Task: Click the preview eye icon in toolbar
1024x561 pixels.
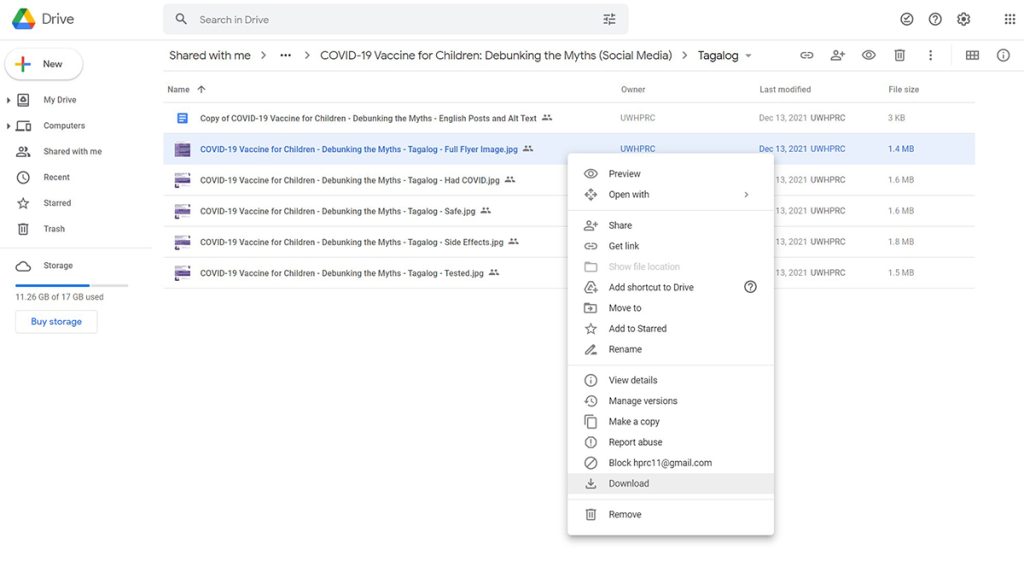Action: coord(868,56)
